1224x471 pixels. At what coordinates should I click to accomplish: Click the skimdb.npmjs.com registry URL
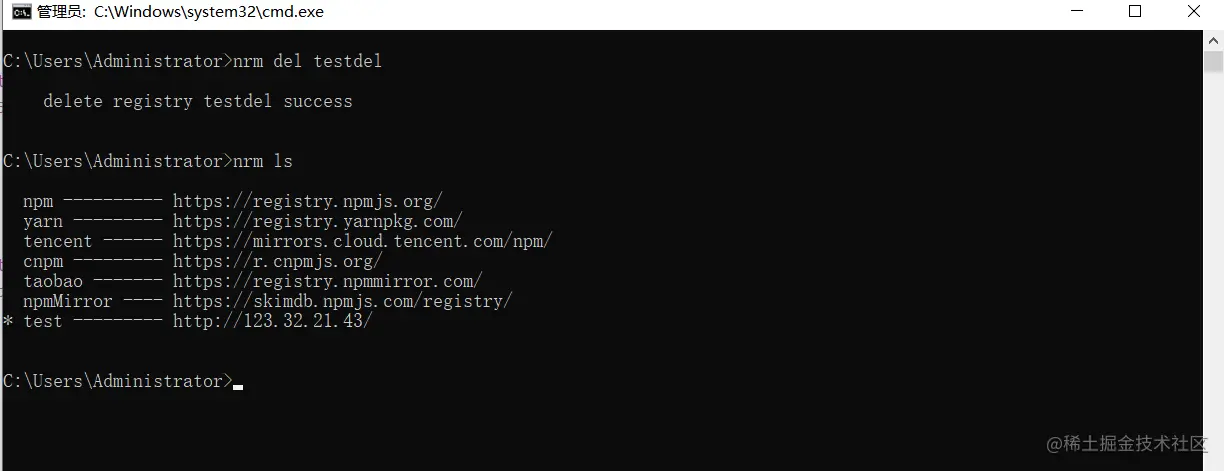point(342,301)
